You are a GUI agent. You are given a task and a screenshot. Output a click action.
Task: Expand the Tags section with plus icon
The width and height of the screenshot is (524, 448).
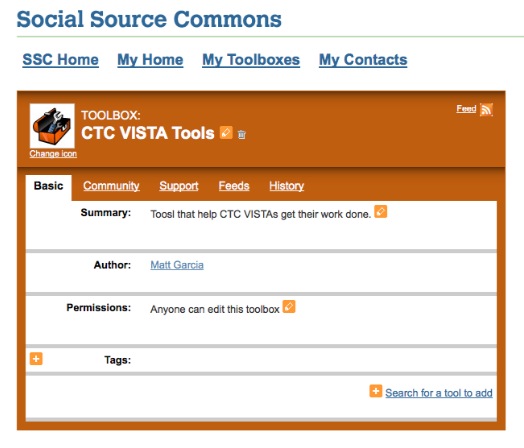[36, 359]
